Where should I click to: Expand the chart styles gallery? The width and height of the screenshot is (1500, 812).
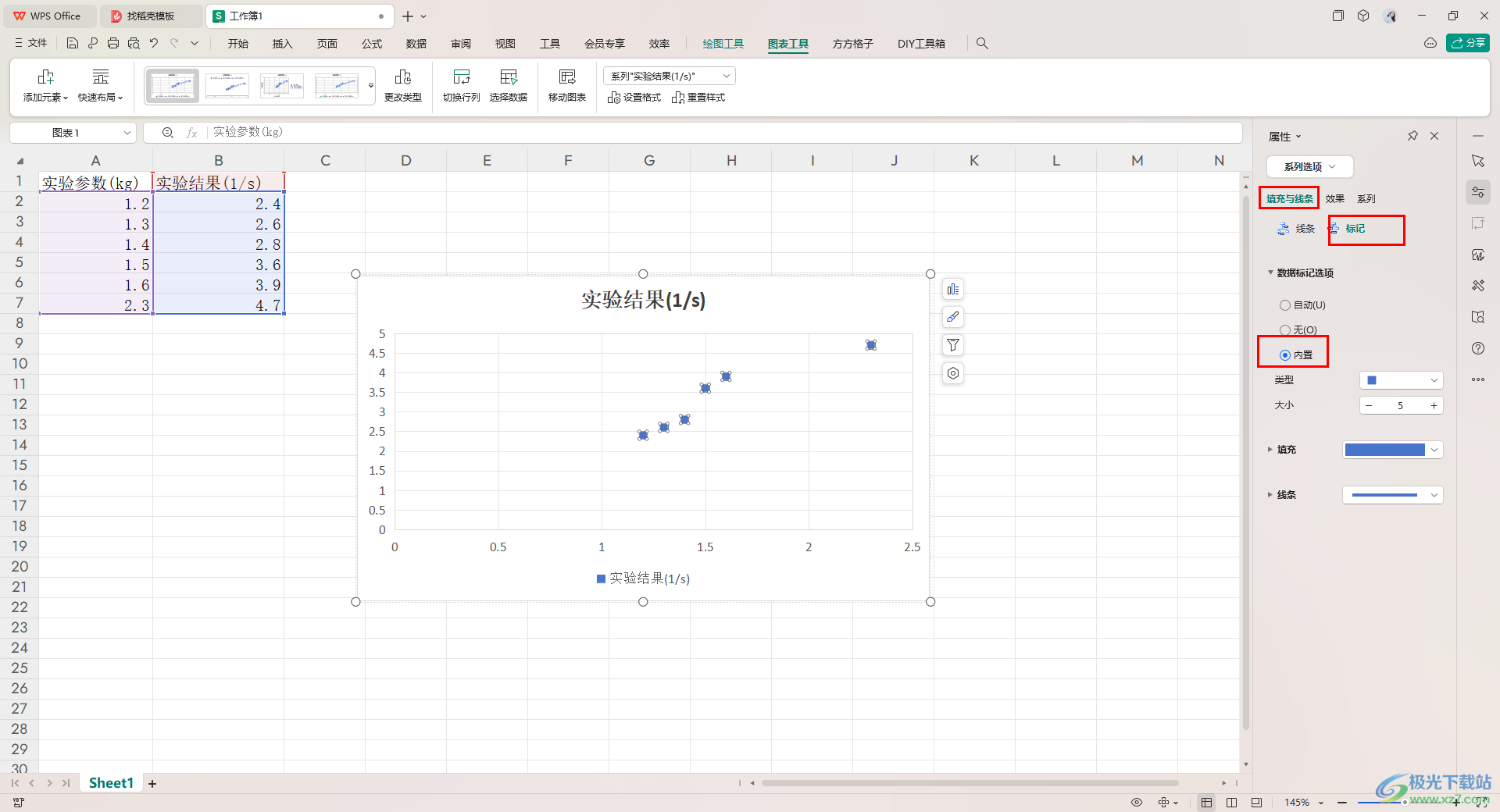371,86
